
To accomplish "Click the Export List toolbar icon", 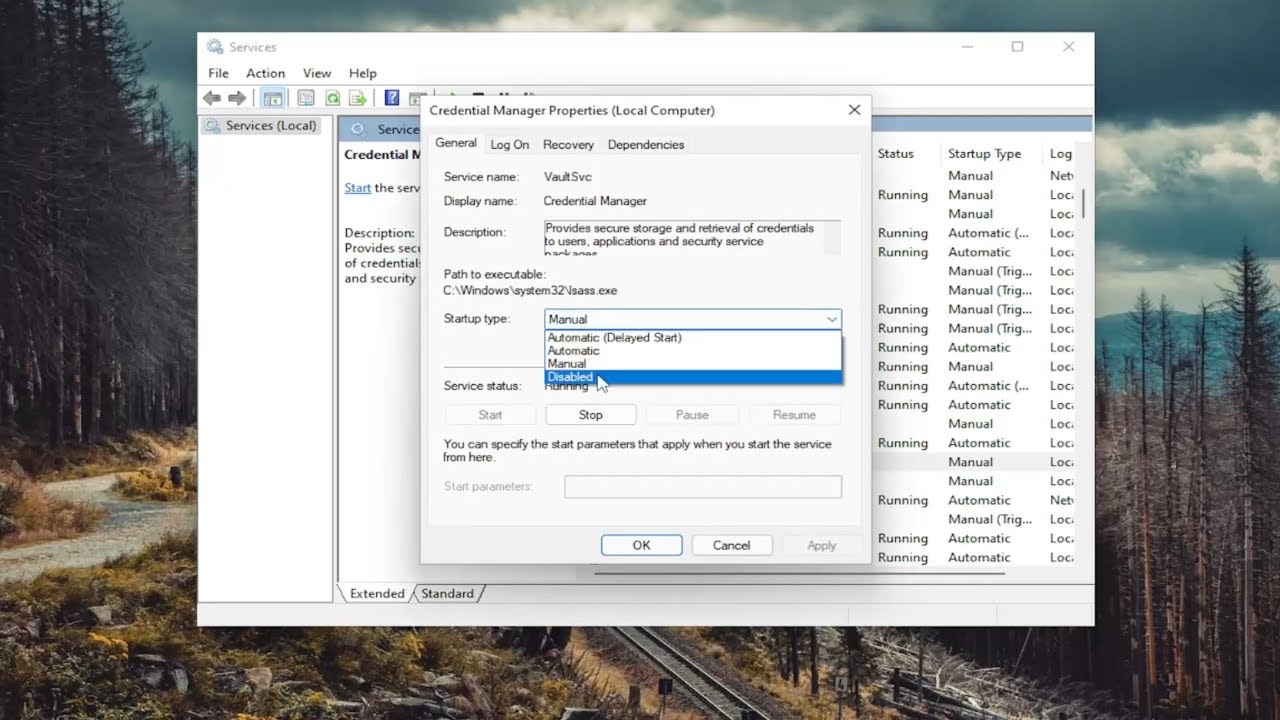I will (x=358, y=98).
